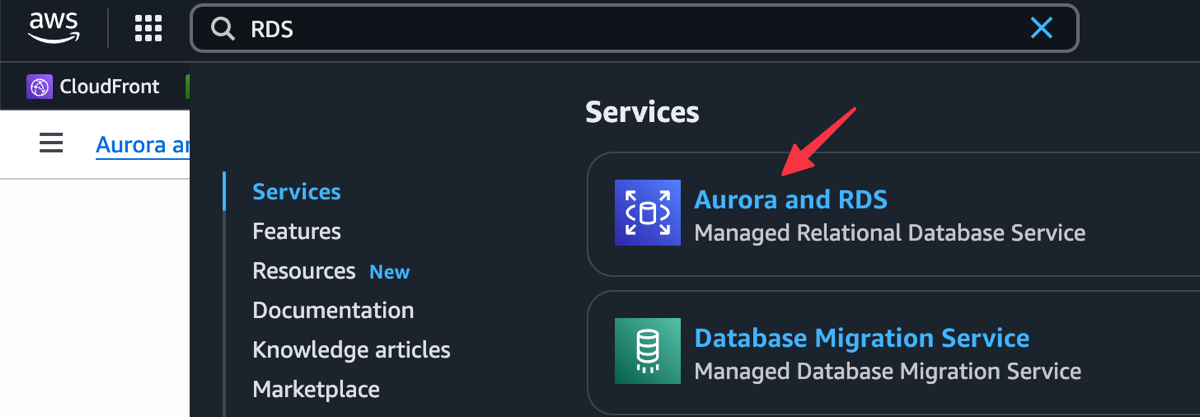Viewport: 1200px width, 417px height.
Task: Select Services in search categories
Action: tap(296, 191)
